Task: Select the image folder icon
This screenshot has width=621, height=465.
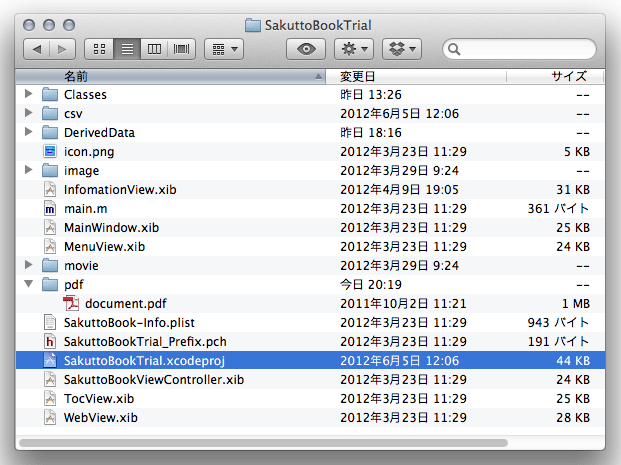Action: (50, 170)
